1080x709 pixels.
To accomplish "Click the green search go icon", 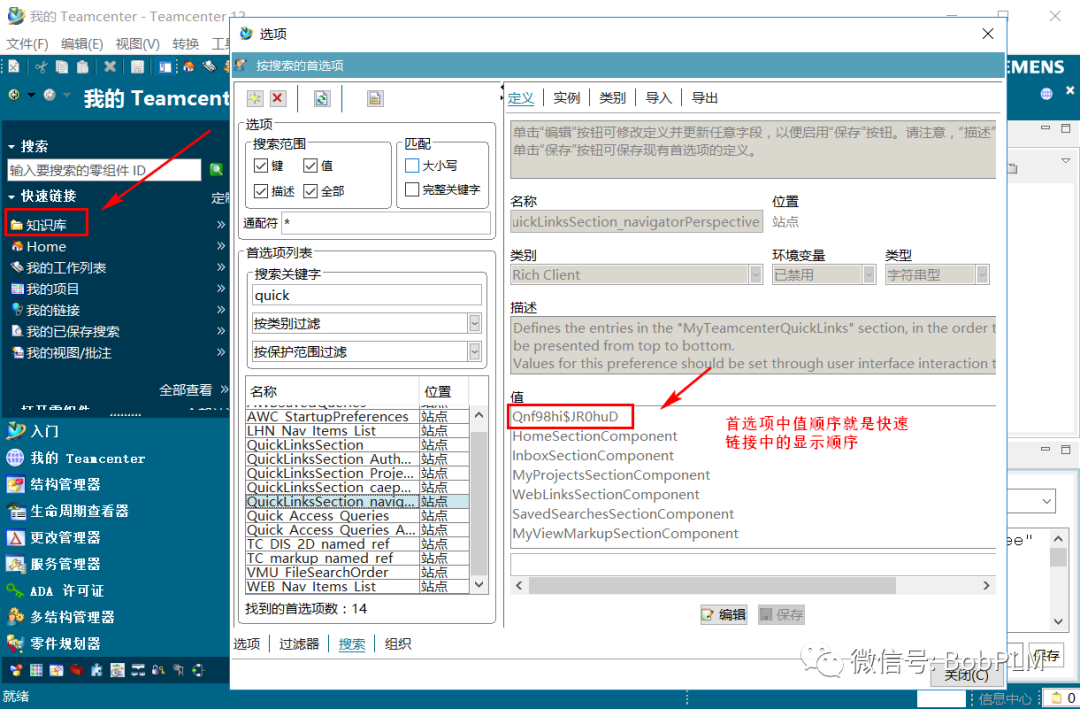I will 216,169.
